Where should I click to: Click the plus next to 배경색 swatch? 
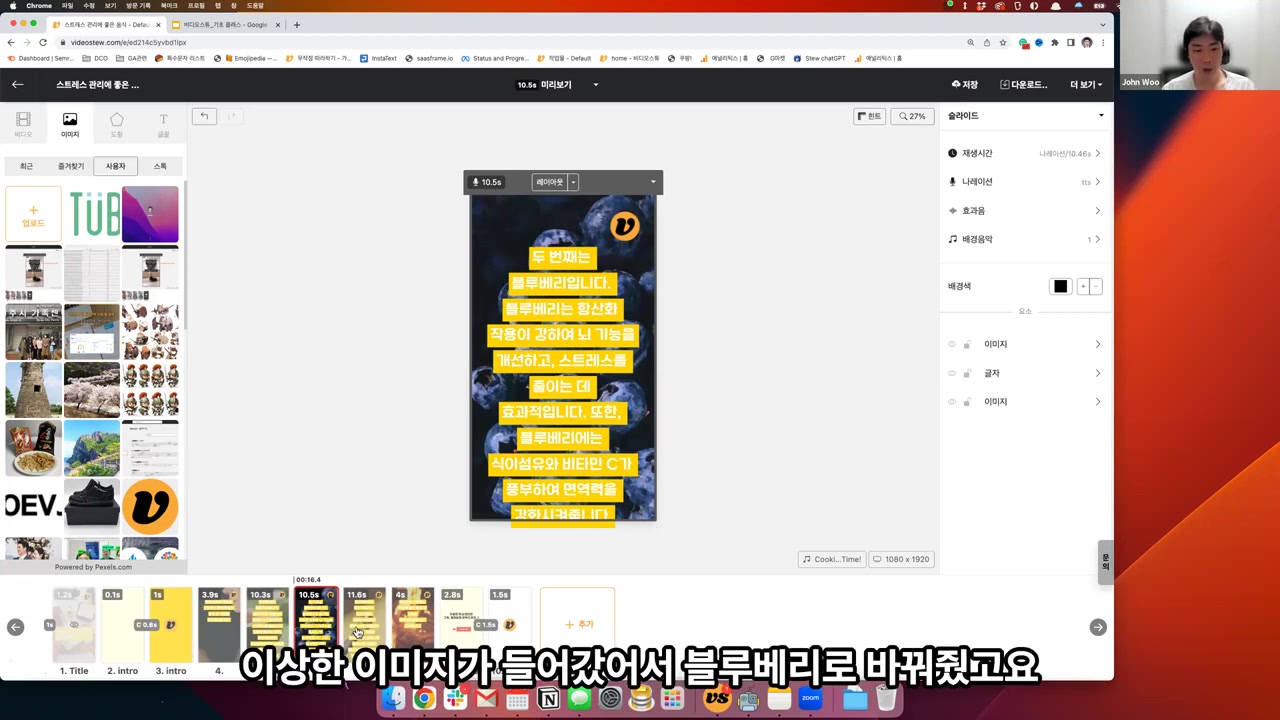point(1082,287)
